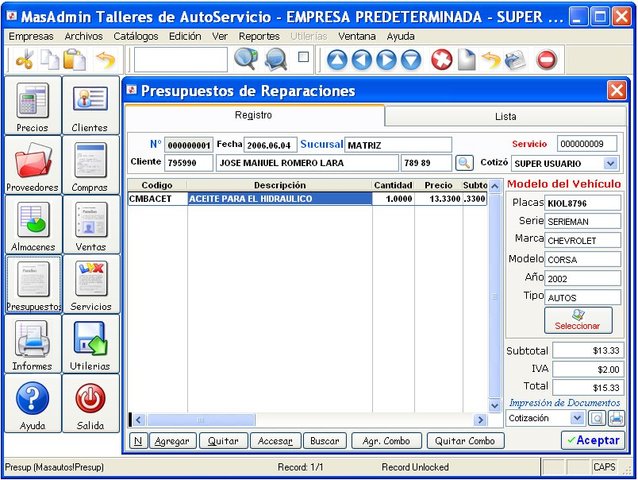The height and width of the screenshot is (480, 638).
Task: Click the new blank page icon
Action: pos(466,60)
